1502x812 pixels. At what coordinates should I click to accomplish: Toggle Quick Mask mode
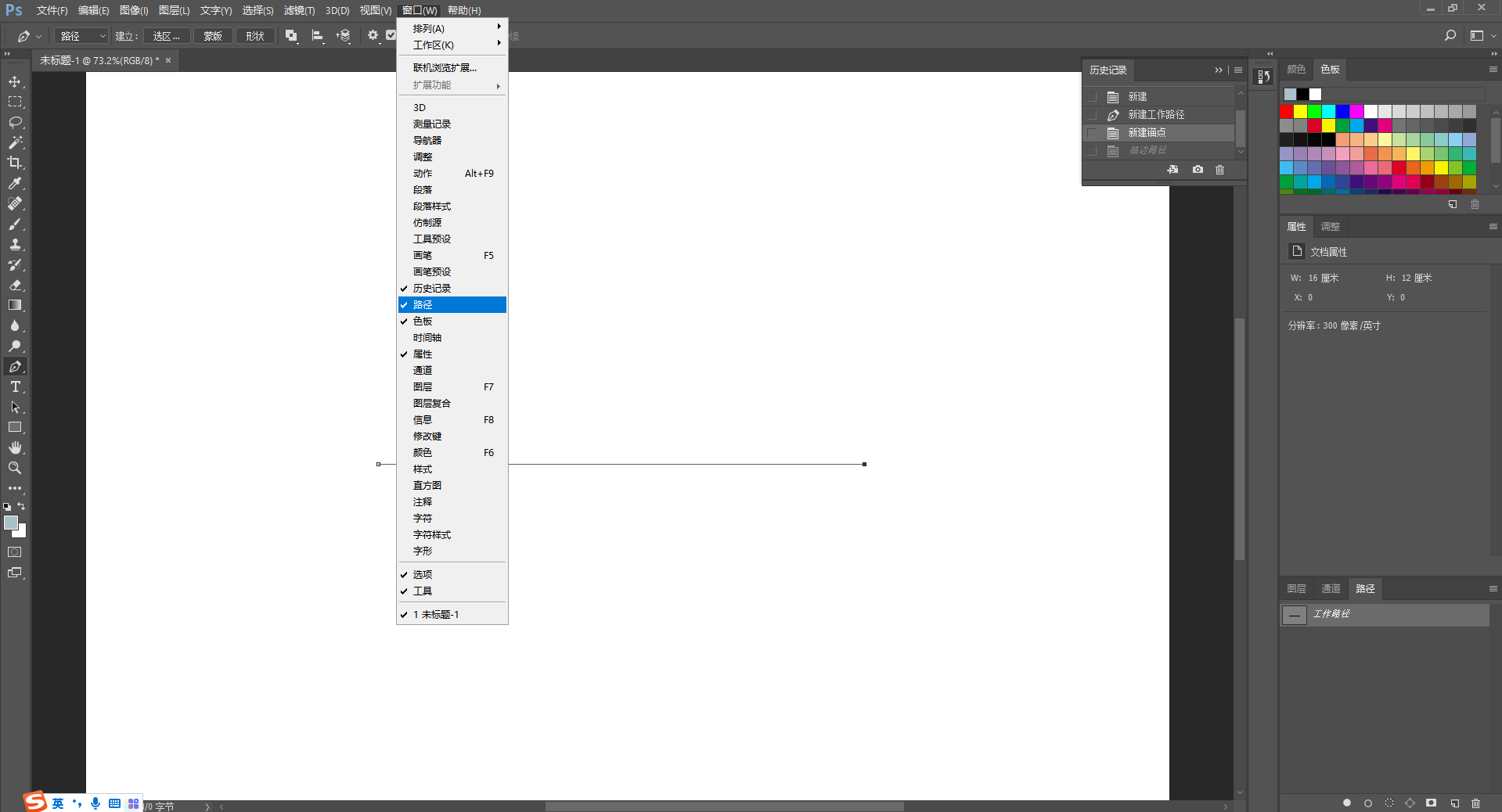click(15, 552)
